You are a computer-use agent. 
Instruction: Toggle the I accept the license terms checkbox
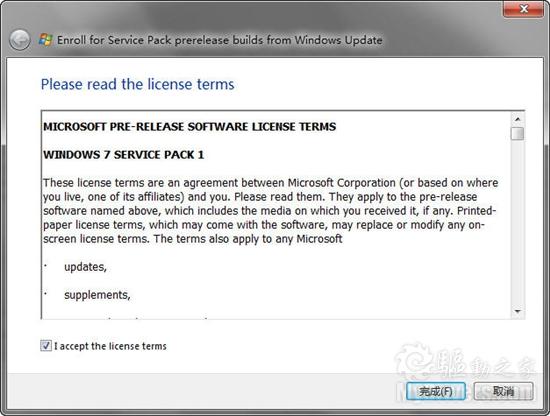click(x=46, y=346)
